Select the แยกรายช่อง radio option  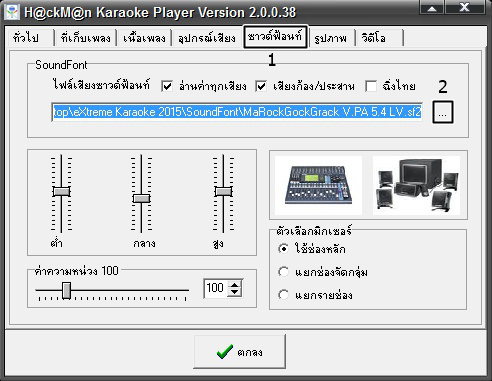click(x=283, y=295)
